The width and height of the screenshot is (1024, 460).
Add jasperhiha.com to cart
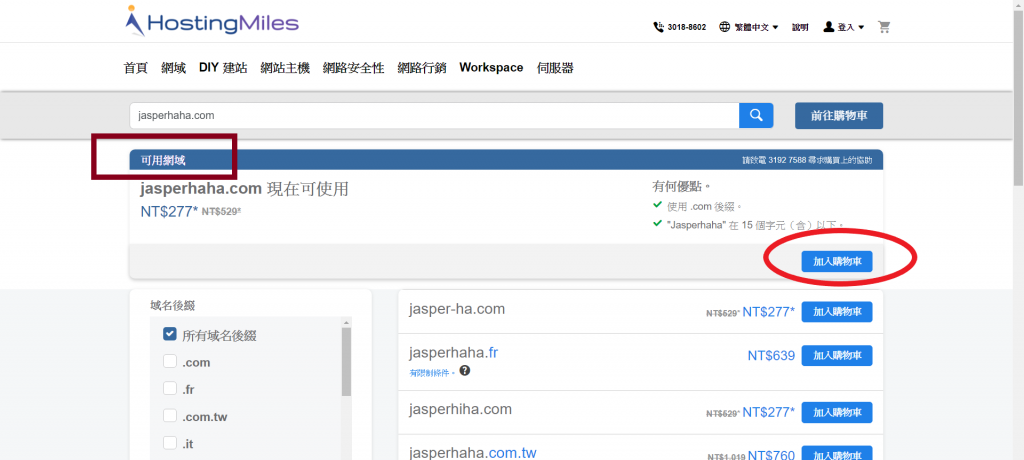click(837, 412)
